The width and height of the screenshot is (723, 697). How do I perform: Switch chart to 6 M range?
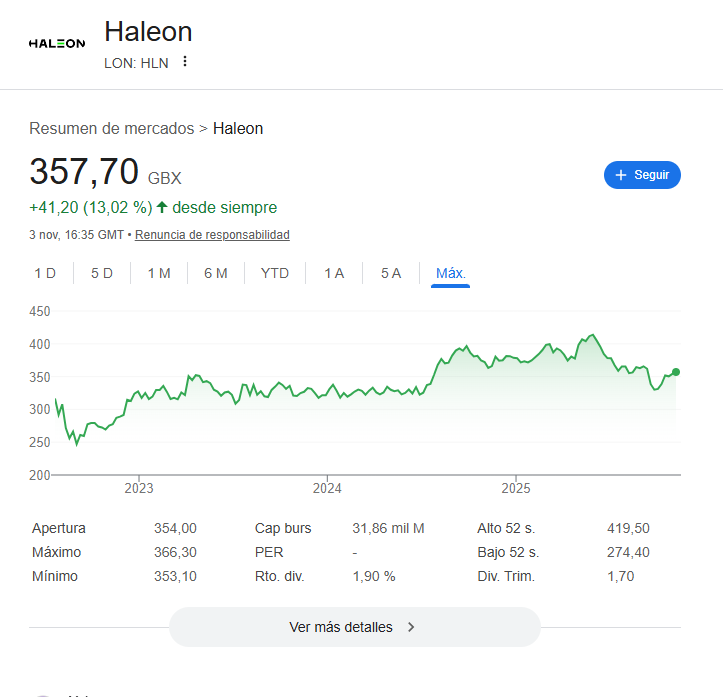(x=216, y=273)
